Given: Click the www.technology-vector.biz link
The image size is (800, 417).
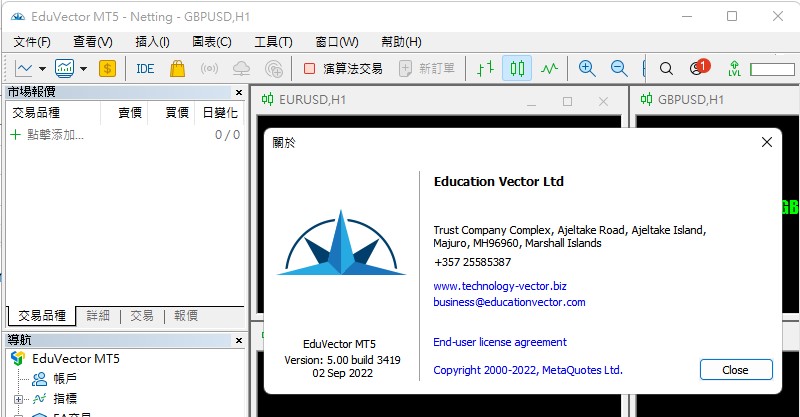Looking at the screenshot, I should [499, 286].
